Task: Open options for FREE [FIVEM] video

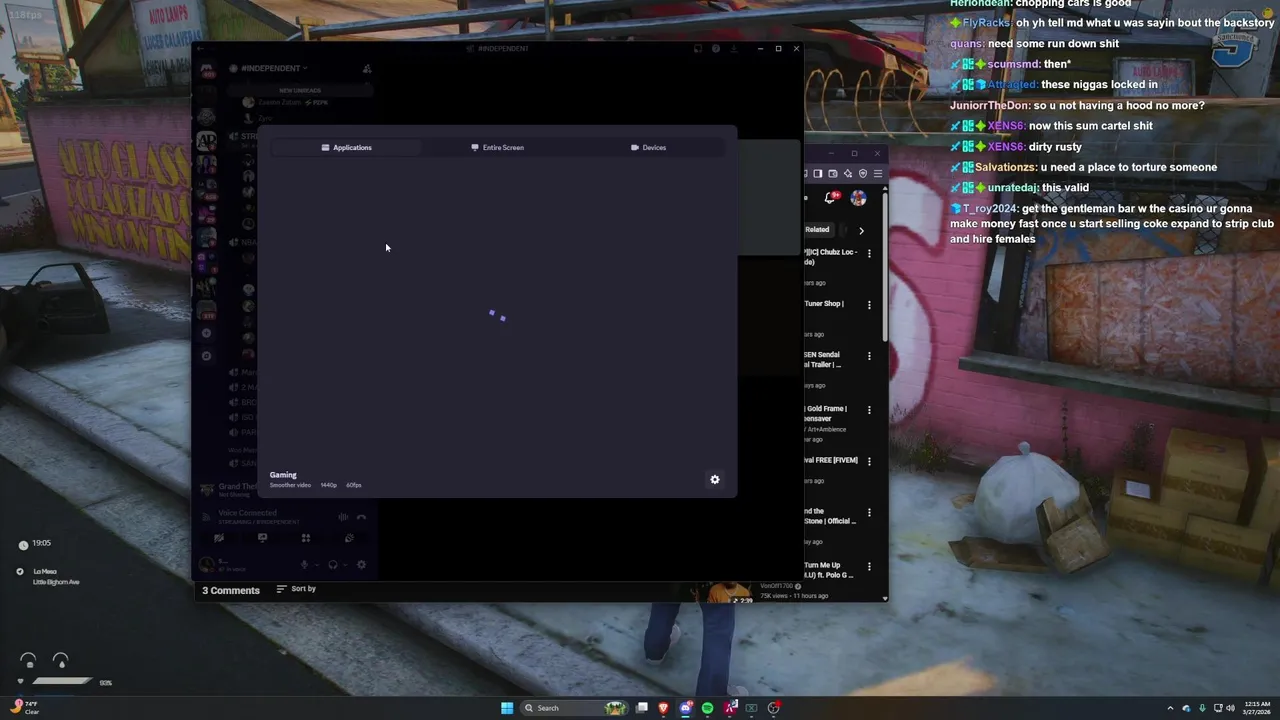Action: [869, 462]
